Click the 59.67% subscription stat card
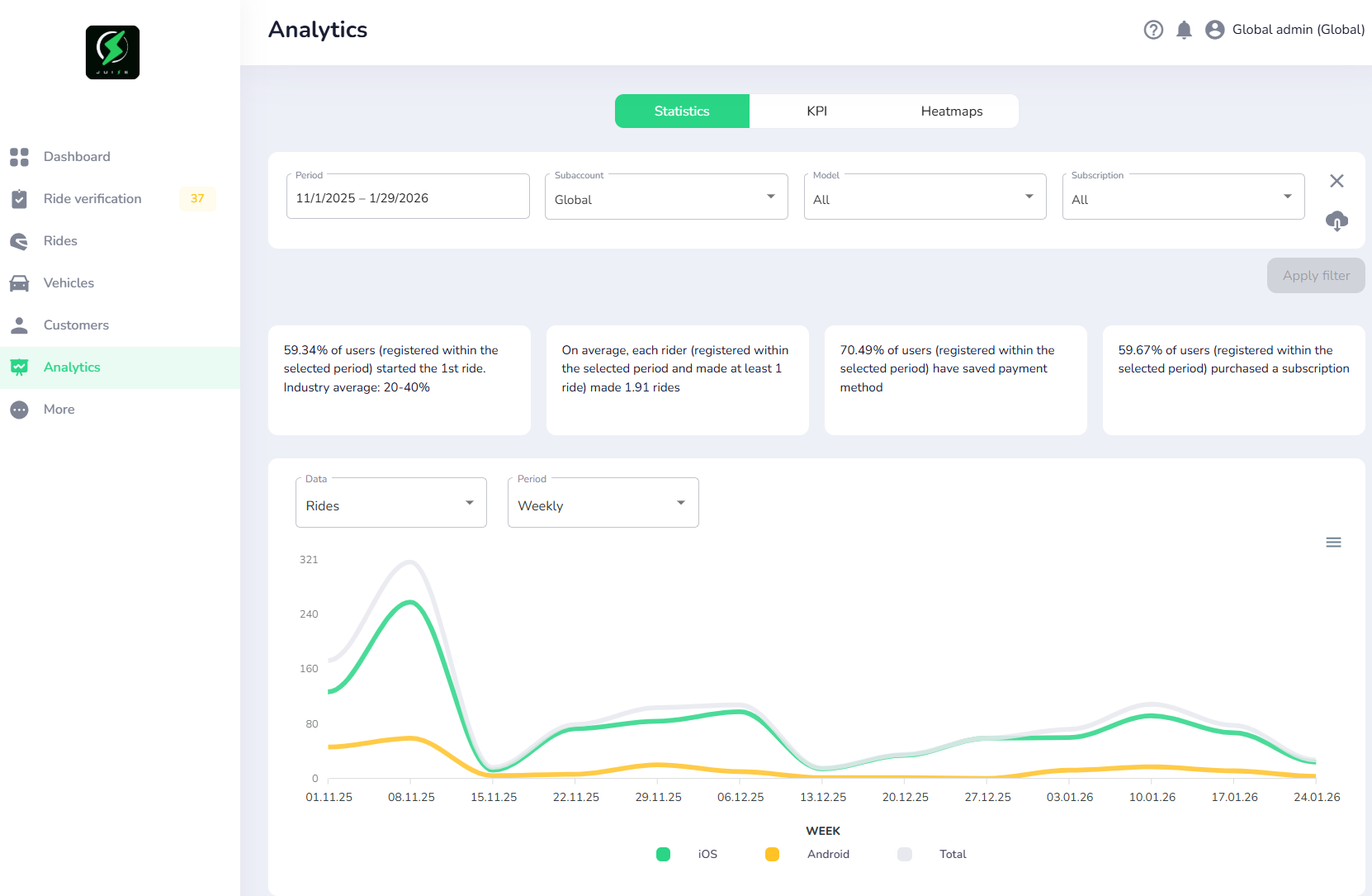 coord(1234,380)
